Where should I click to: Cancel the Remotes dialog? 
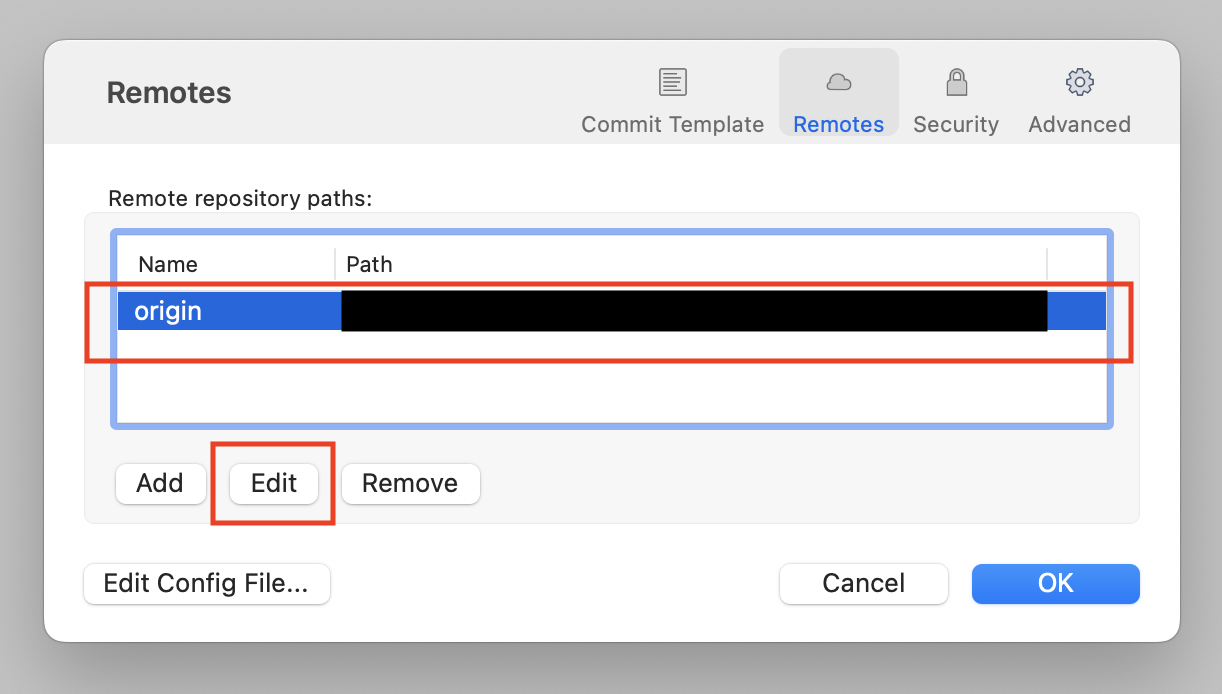(x=863, y=584)
